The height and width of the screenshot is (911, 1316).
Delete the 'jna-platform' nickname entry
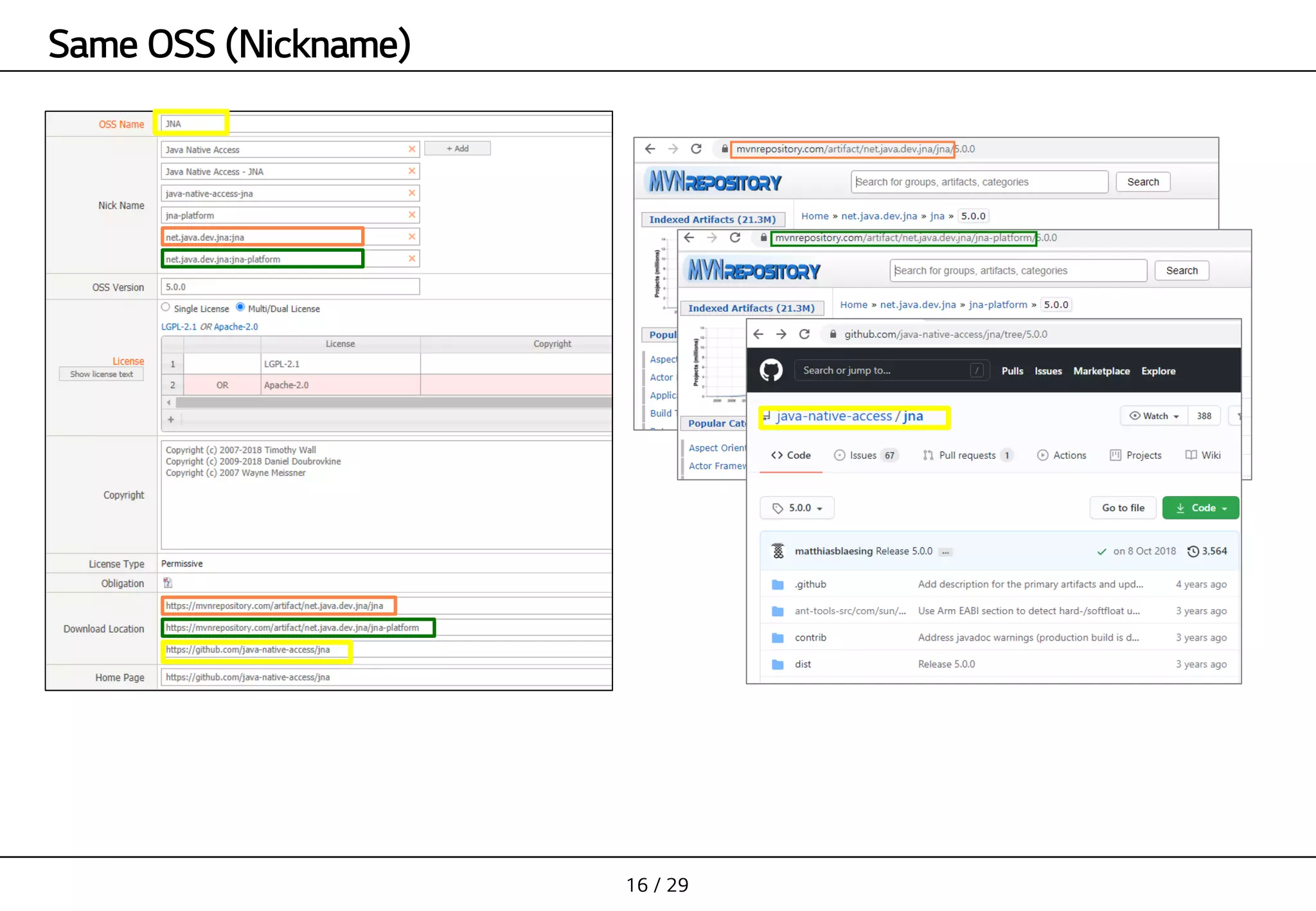412,215
